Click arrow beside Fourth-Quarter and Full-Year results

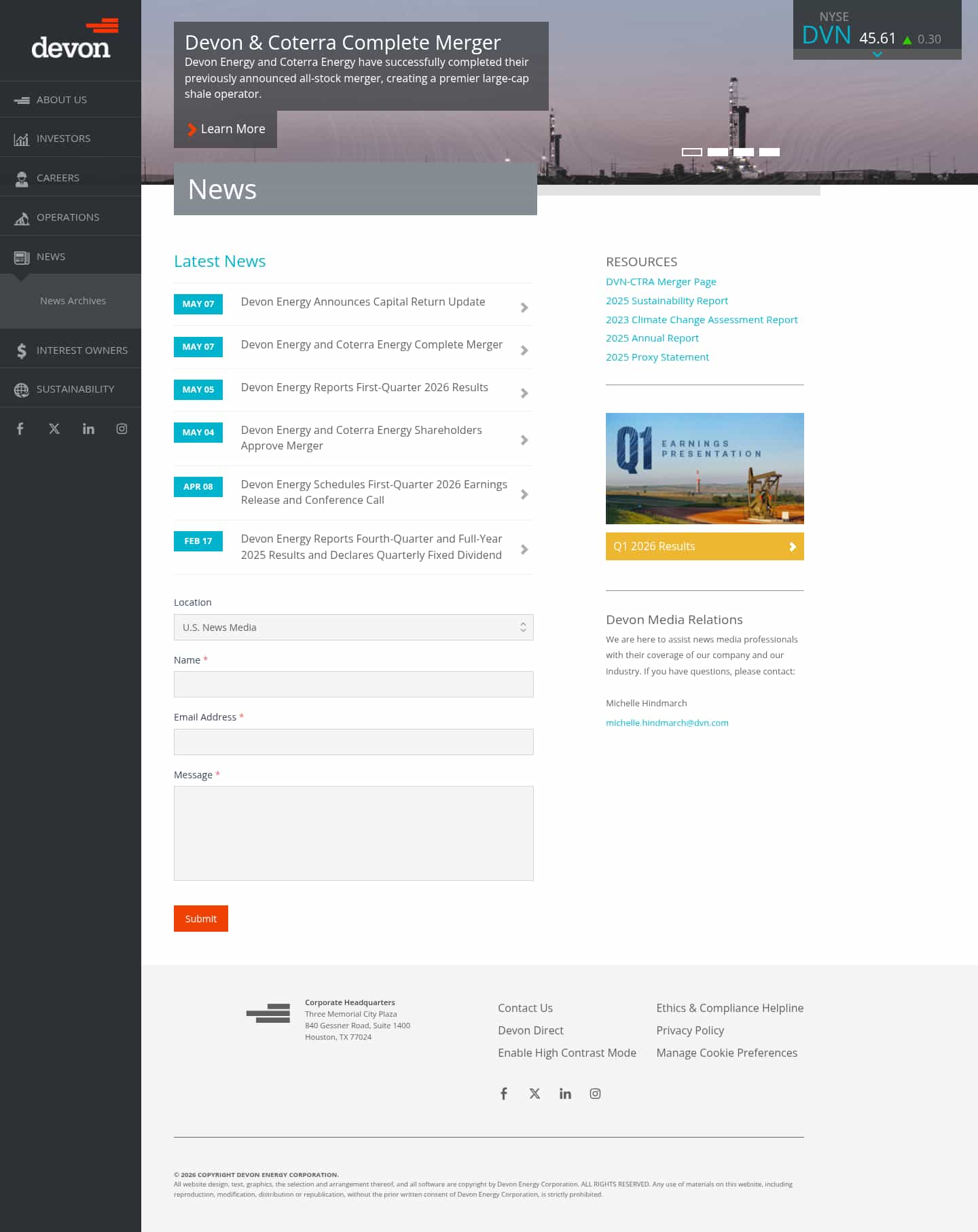pyautogui.click(x=524, y=549)
